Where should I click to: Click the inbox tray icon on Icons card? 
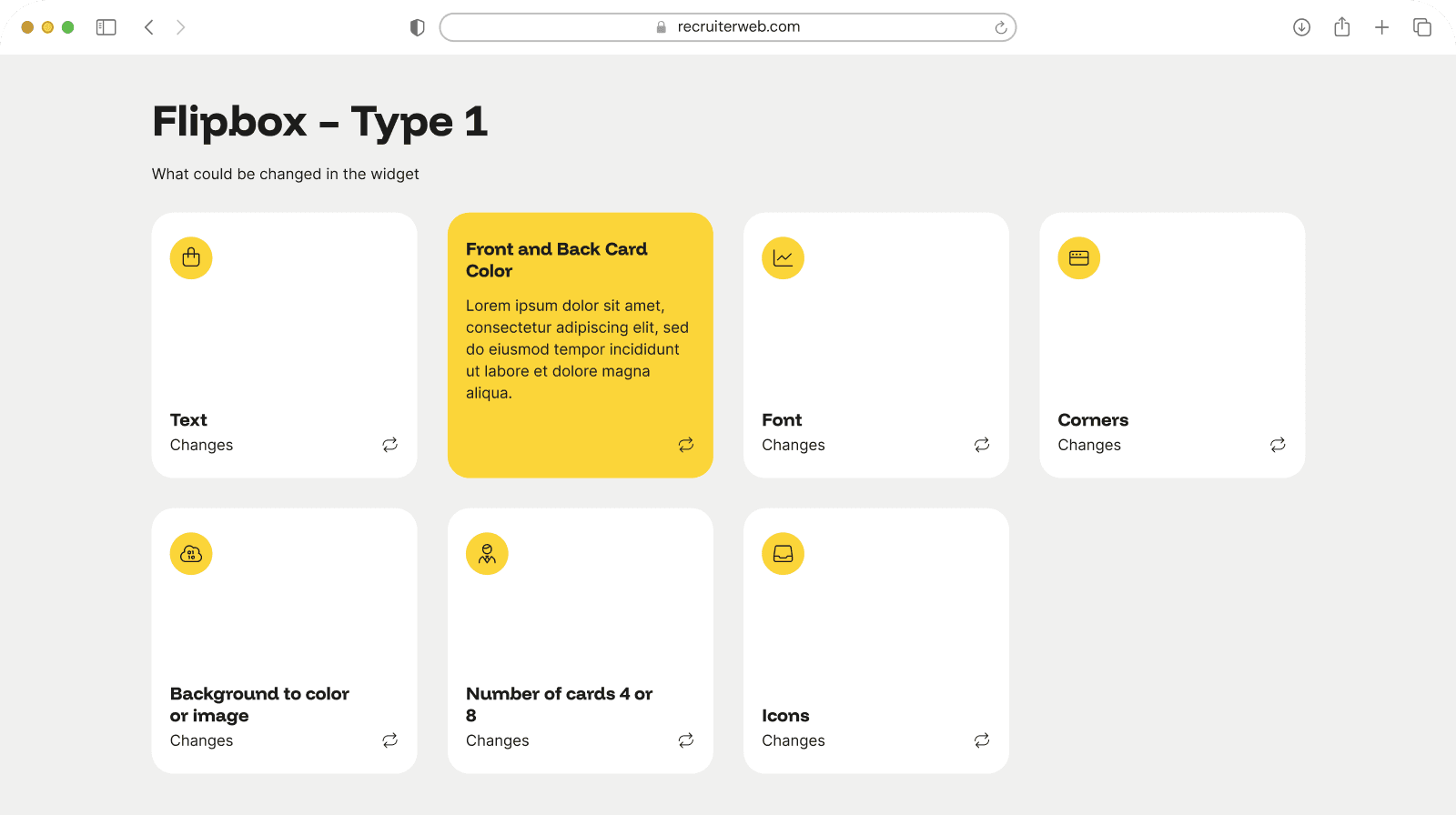pyautogui.click(x=783, y=554)
